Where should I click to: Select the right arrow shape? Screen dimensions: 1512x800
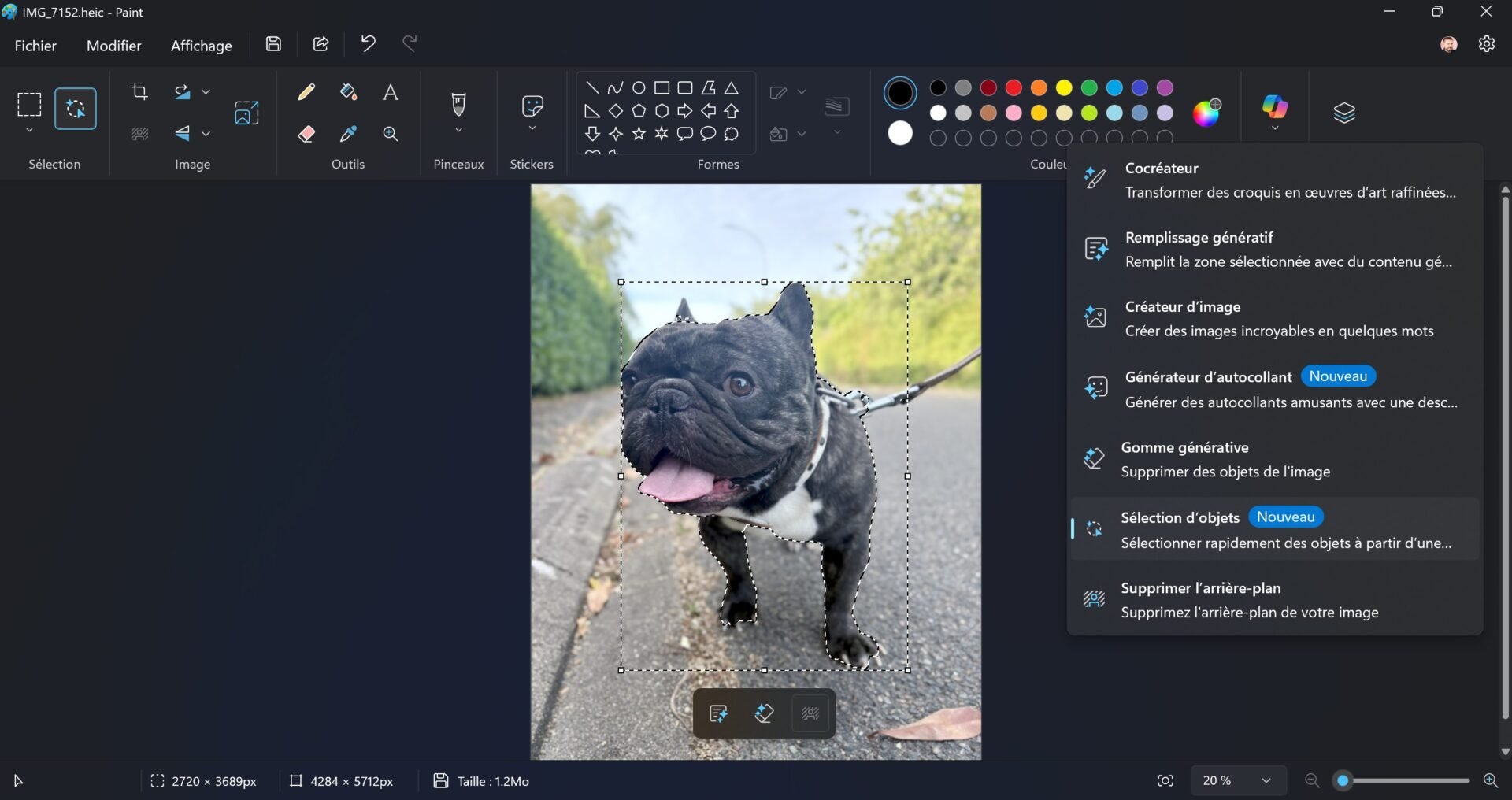[x=685, y=111]
